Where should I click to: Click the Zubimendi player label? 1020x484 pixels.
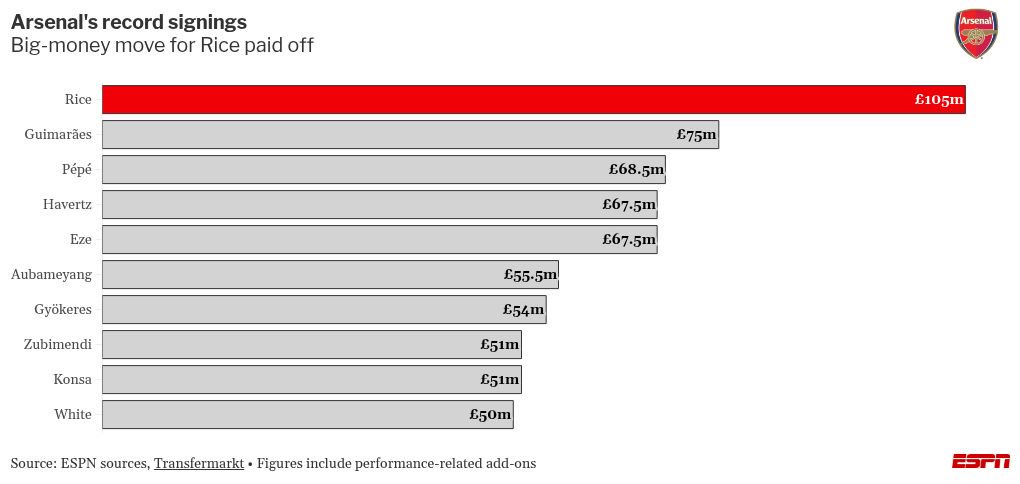tap(57, 345)
